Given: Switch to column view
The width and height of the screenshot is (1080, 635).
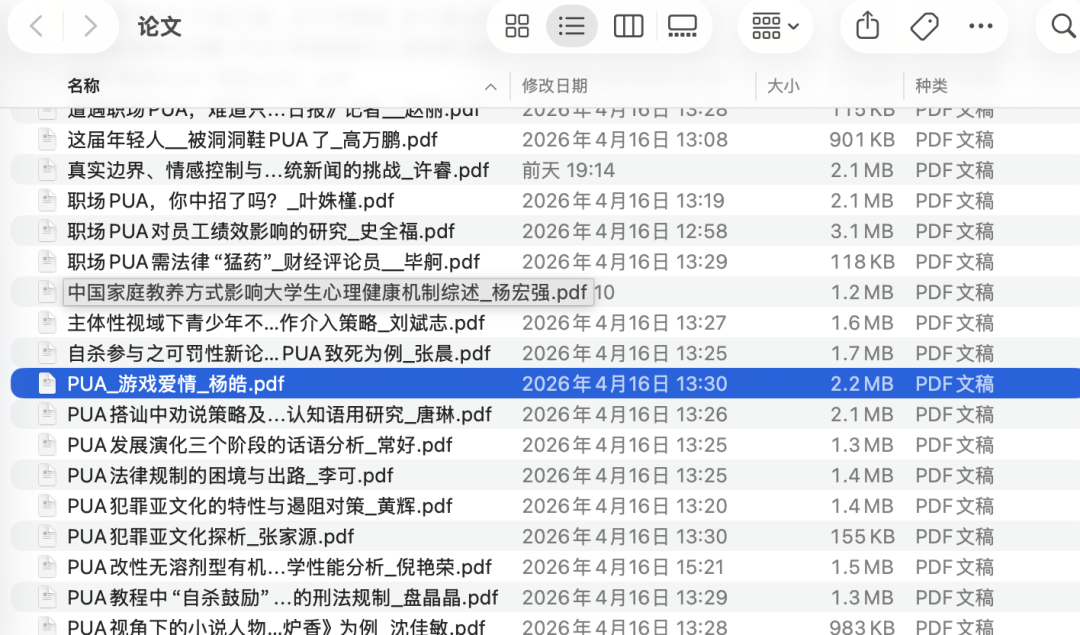Looking at the screenshot, I should click(628, 26).
